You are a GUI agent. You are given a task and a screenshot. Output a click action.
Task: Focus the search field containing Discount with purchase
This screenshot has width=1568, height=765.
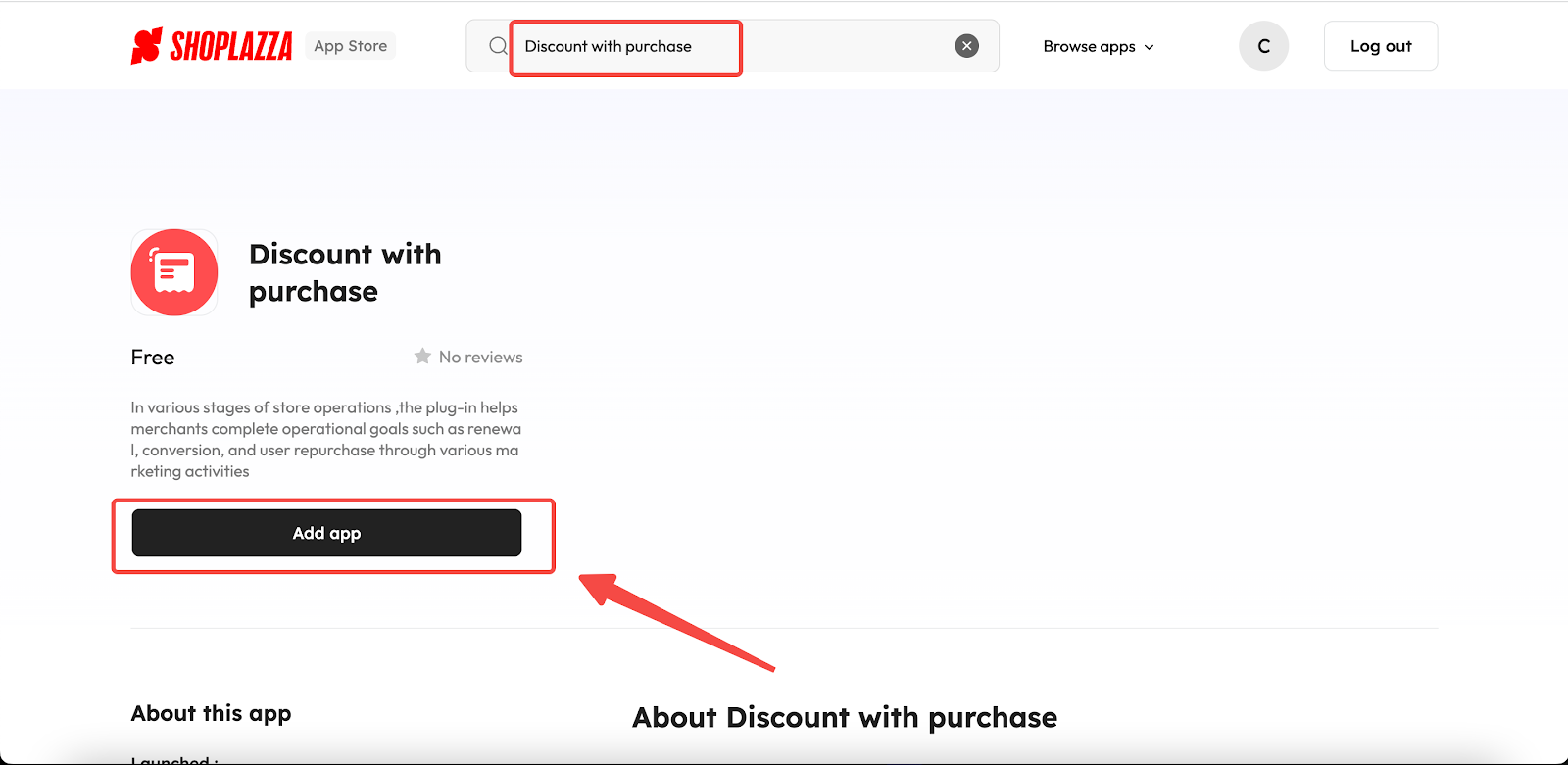(x=732, y=46)
